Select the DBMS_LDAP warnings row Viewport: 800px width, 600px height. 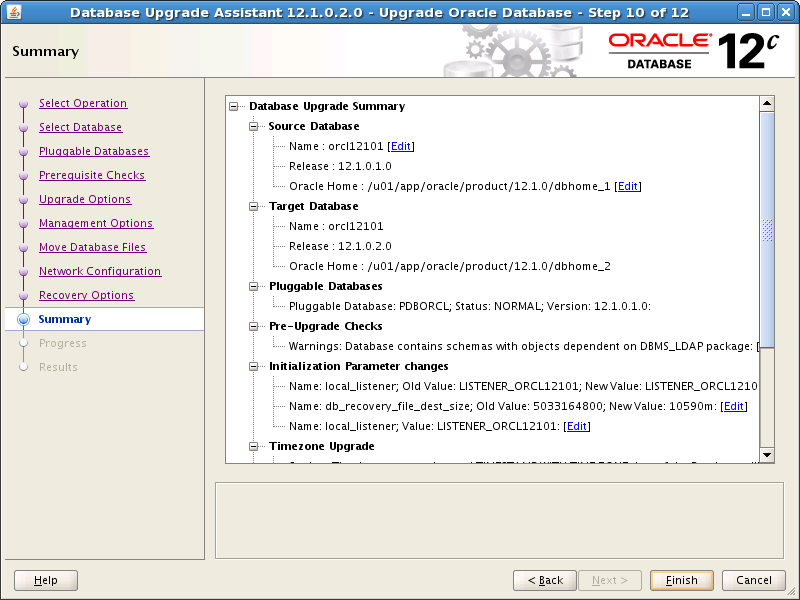coord(523,346)
